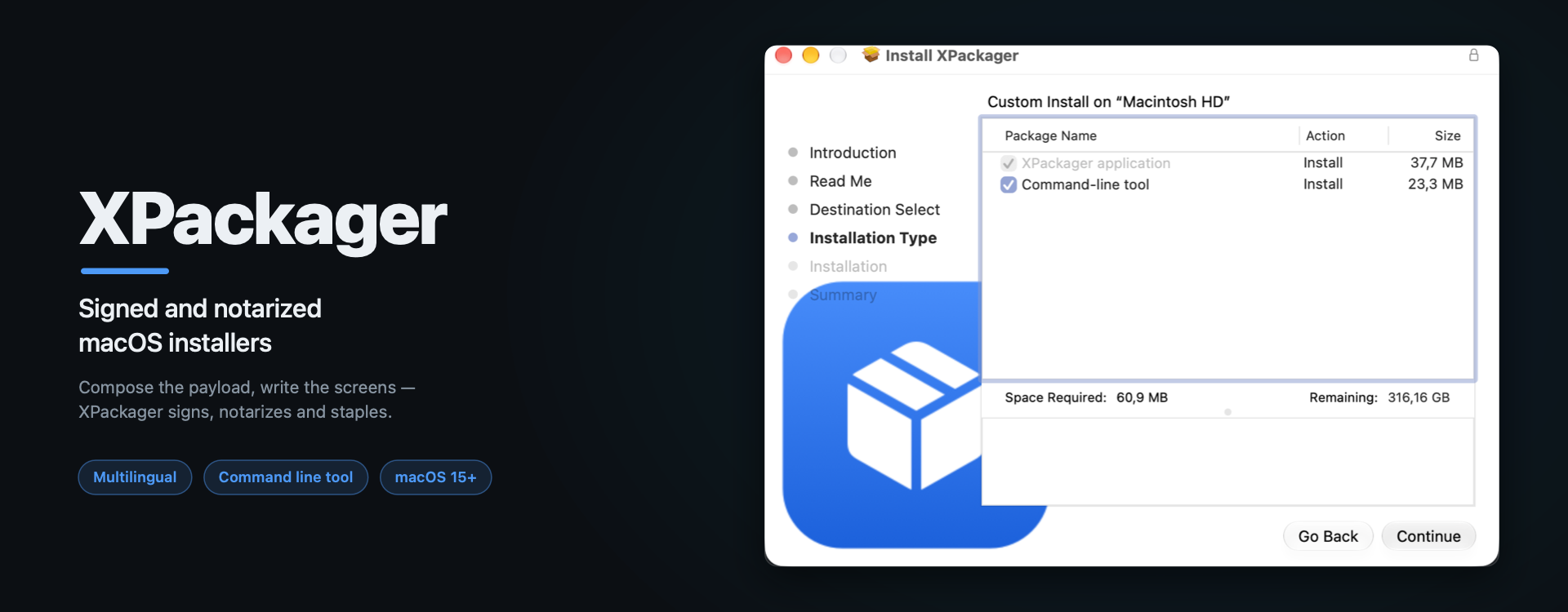
Task: Select the XPackager application row label
Action: 1095,163
